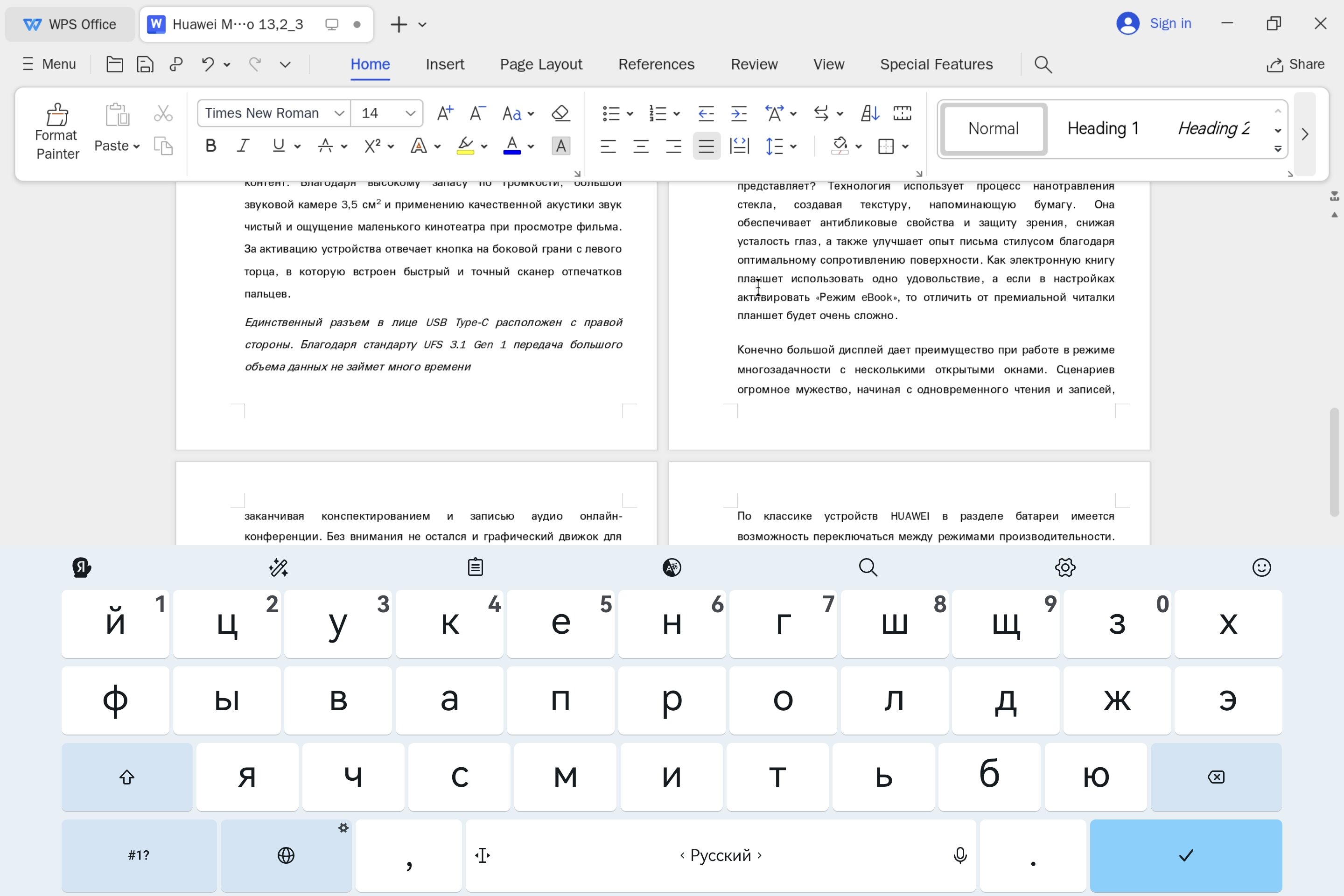Align text right
1344x896 pixels.
click(x=674, y=146)
